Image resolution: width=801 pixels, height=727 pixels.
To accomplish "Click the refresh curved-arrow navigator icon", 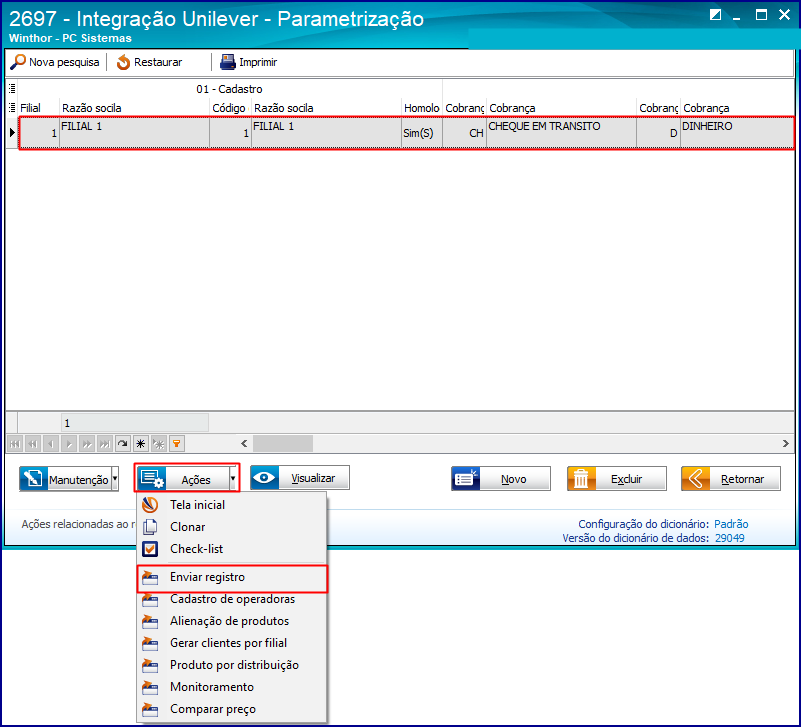I will coord(123,444).
